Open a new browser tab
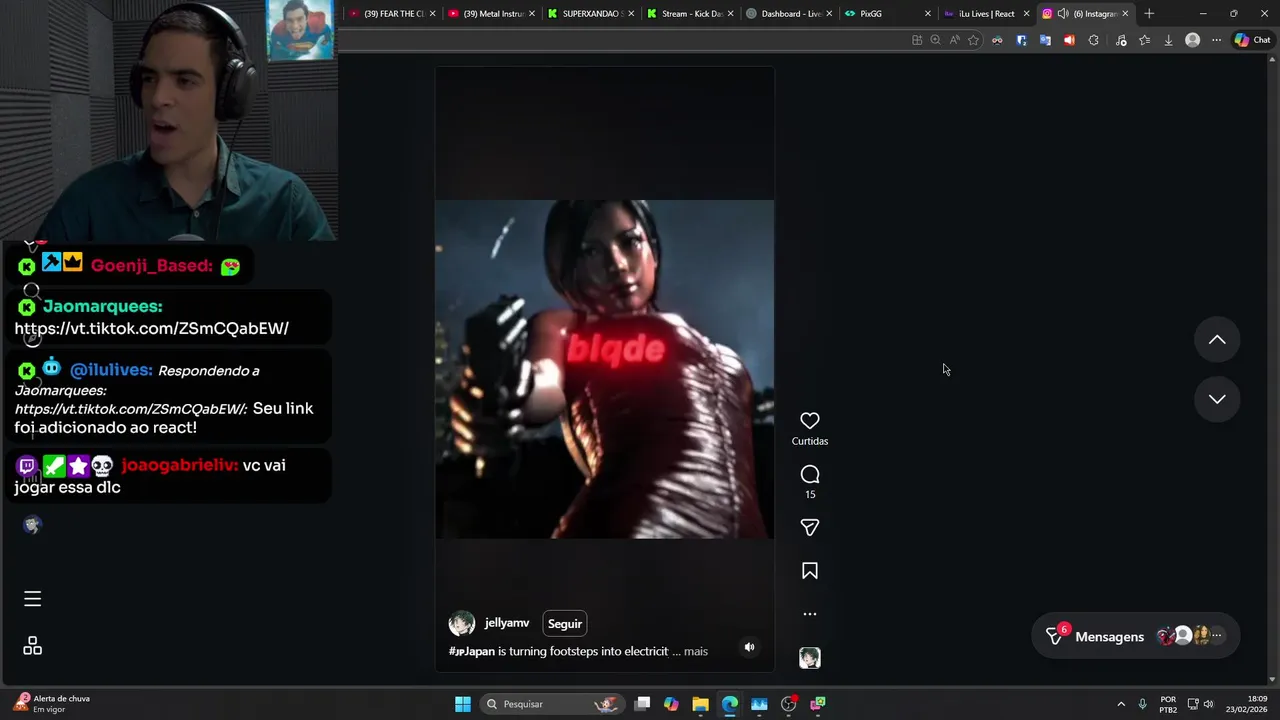The height and width of the screenshot is (720, 1280). pyautogui.click(x=1149, y=14)
